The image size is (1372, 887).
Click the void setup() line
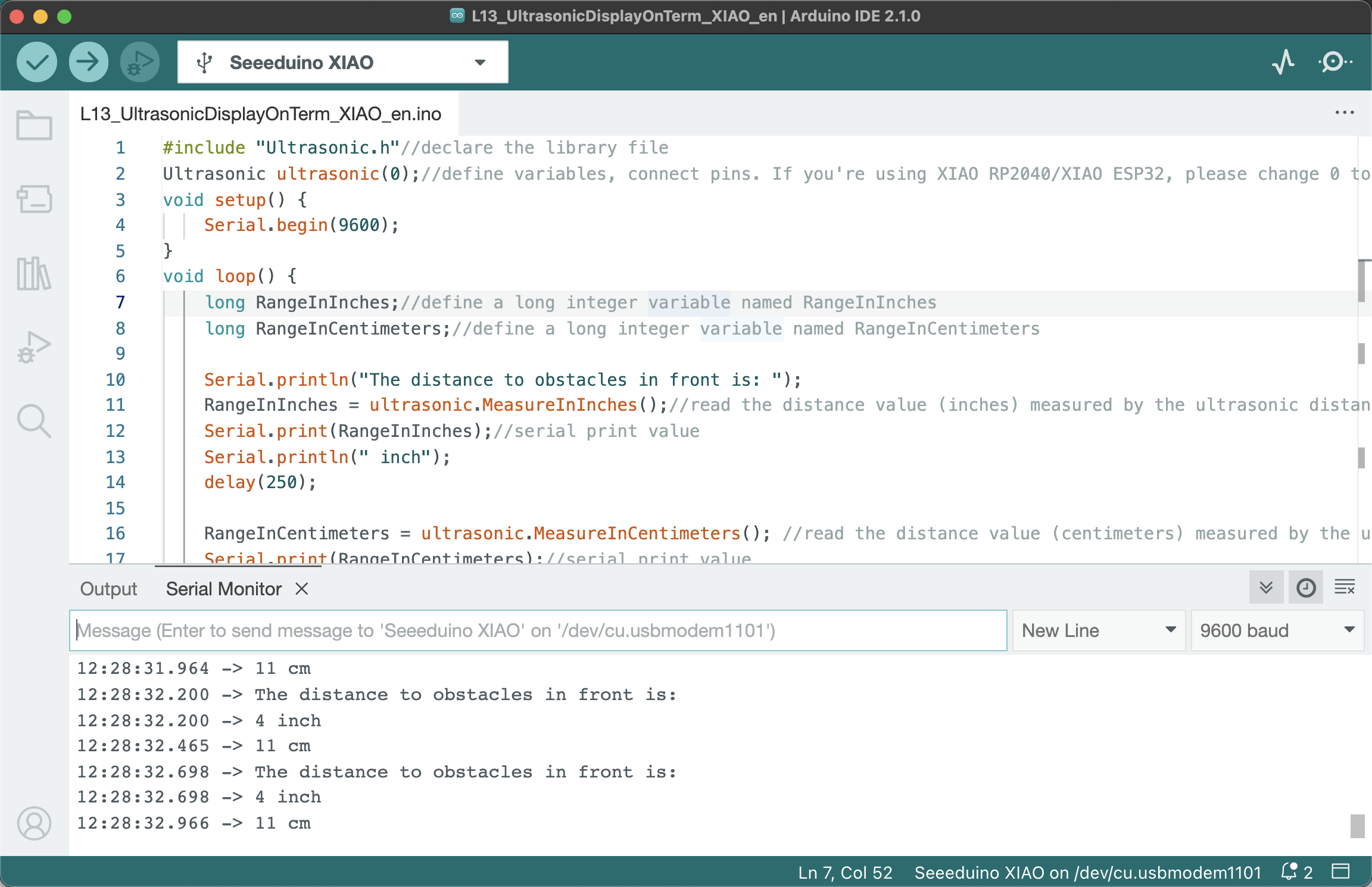pos(235,200)
